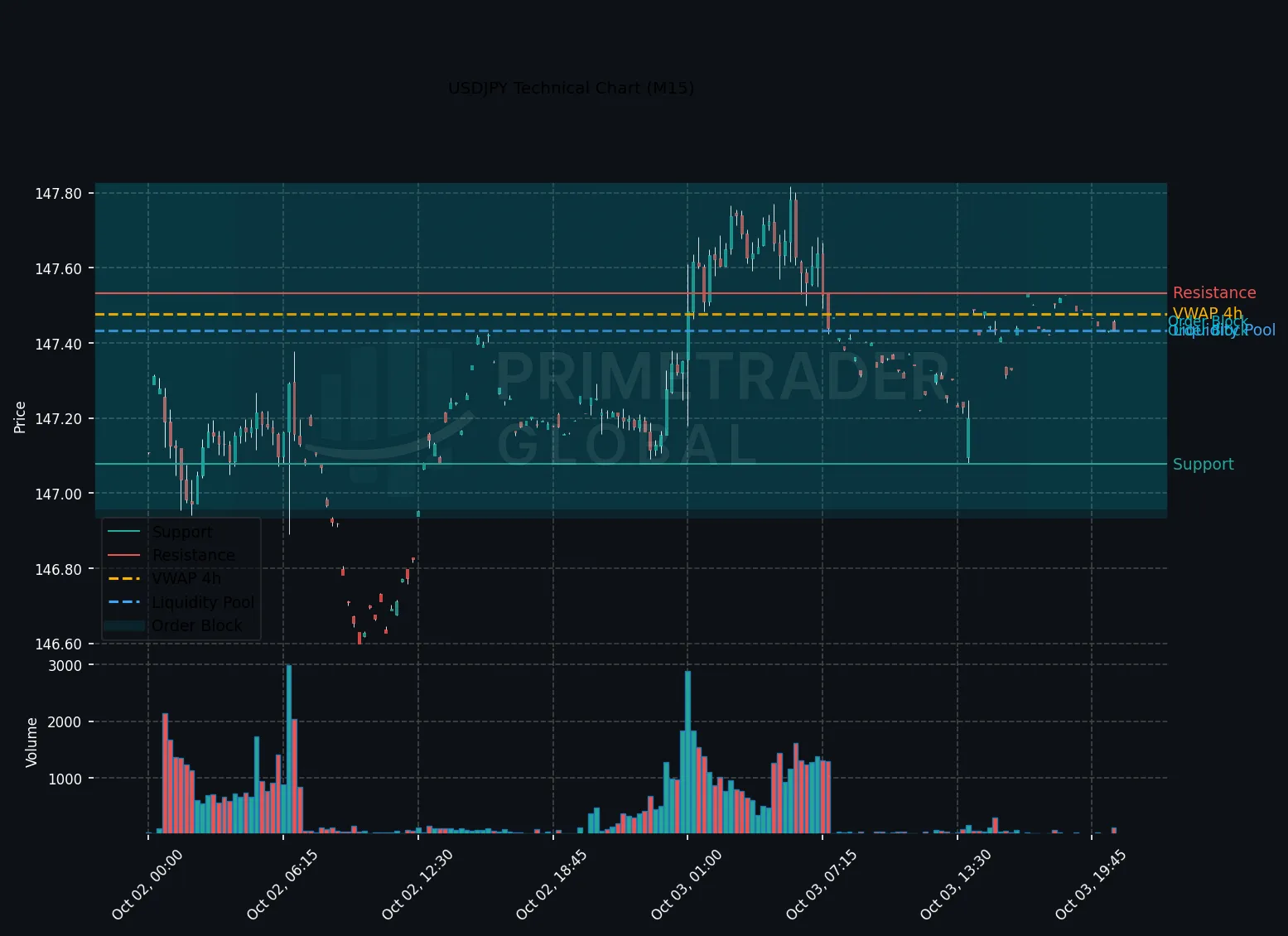Pick the Oct 02, 06:15 time label
This screenshot has width=1288, height=936.
[282, 884]
